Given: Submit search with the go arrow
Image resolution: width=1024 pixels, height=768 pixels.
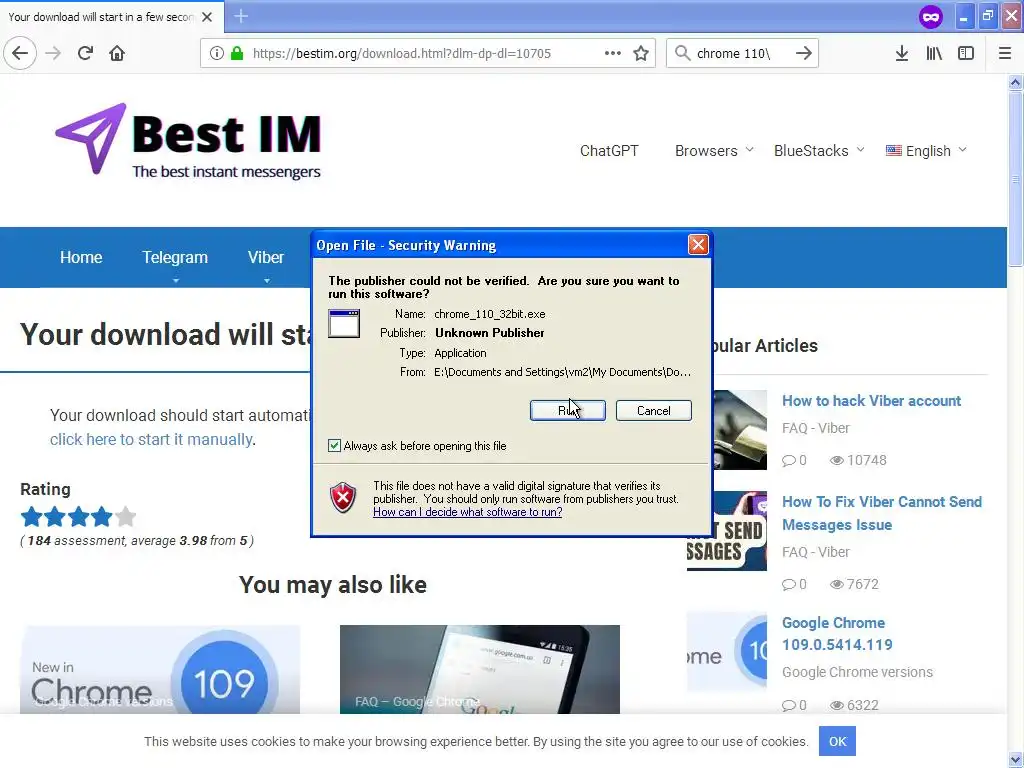Looking at the screenshot, I should coord(804,53).
